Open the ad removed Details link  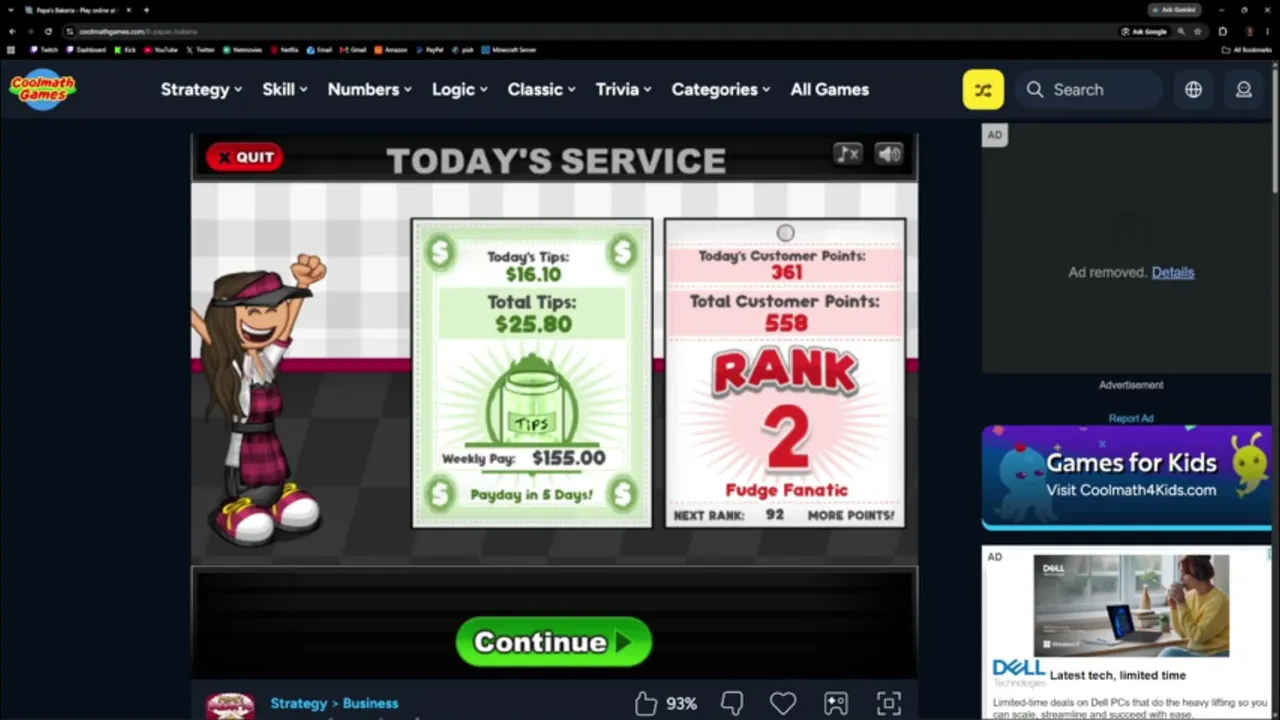(x=1173, y=272)
